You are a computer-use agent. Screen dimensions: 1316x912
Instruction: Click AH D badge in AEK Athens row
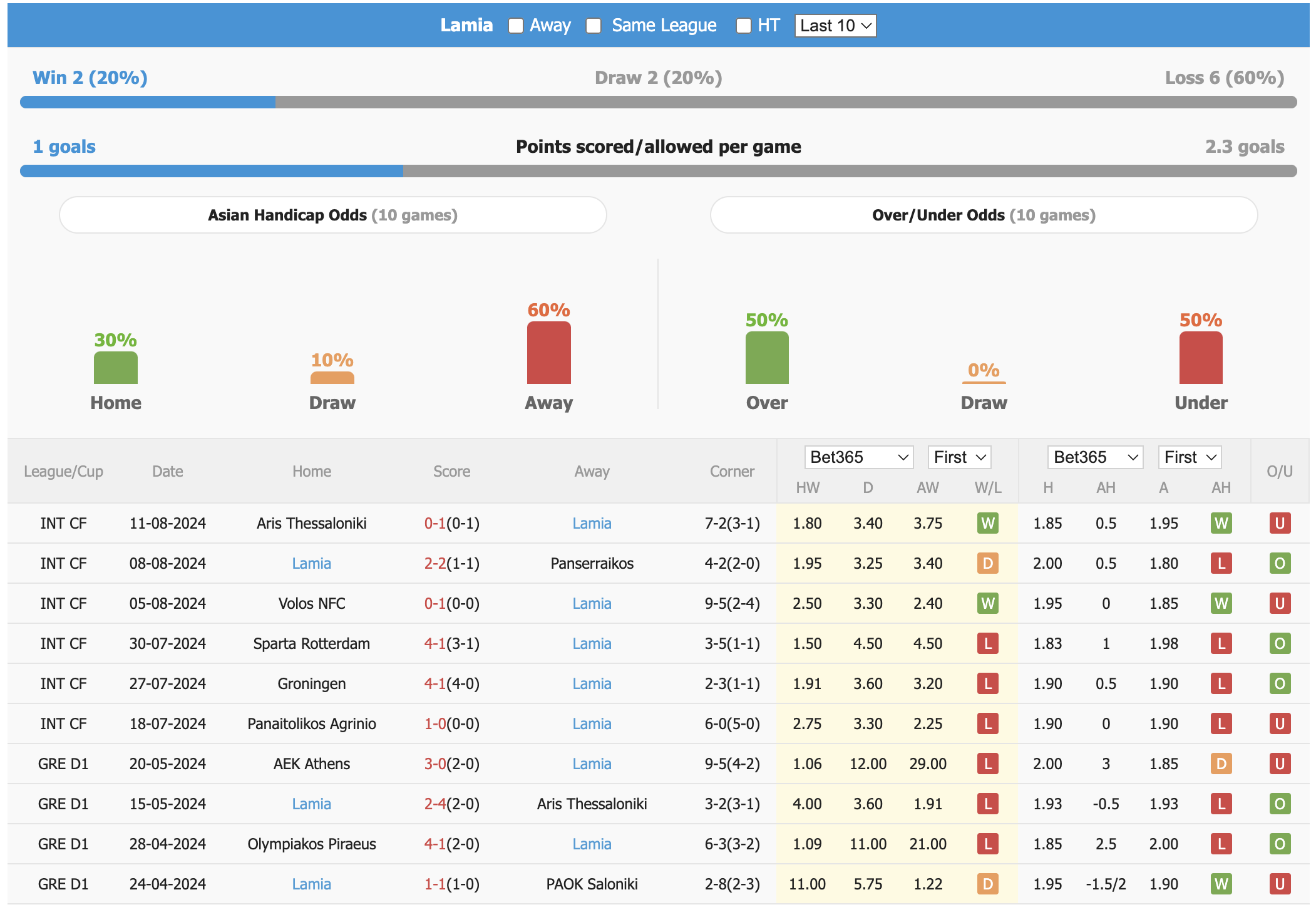tap(1221, 764)
